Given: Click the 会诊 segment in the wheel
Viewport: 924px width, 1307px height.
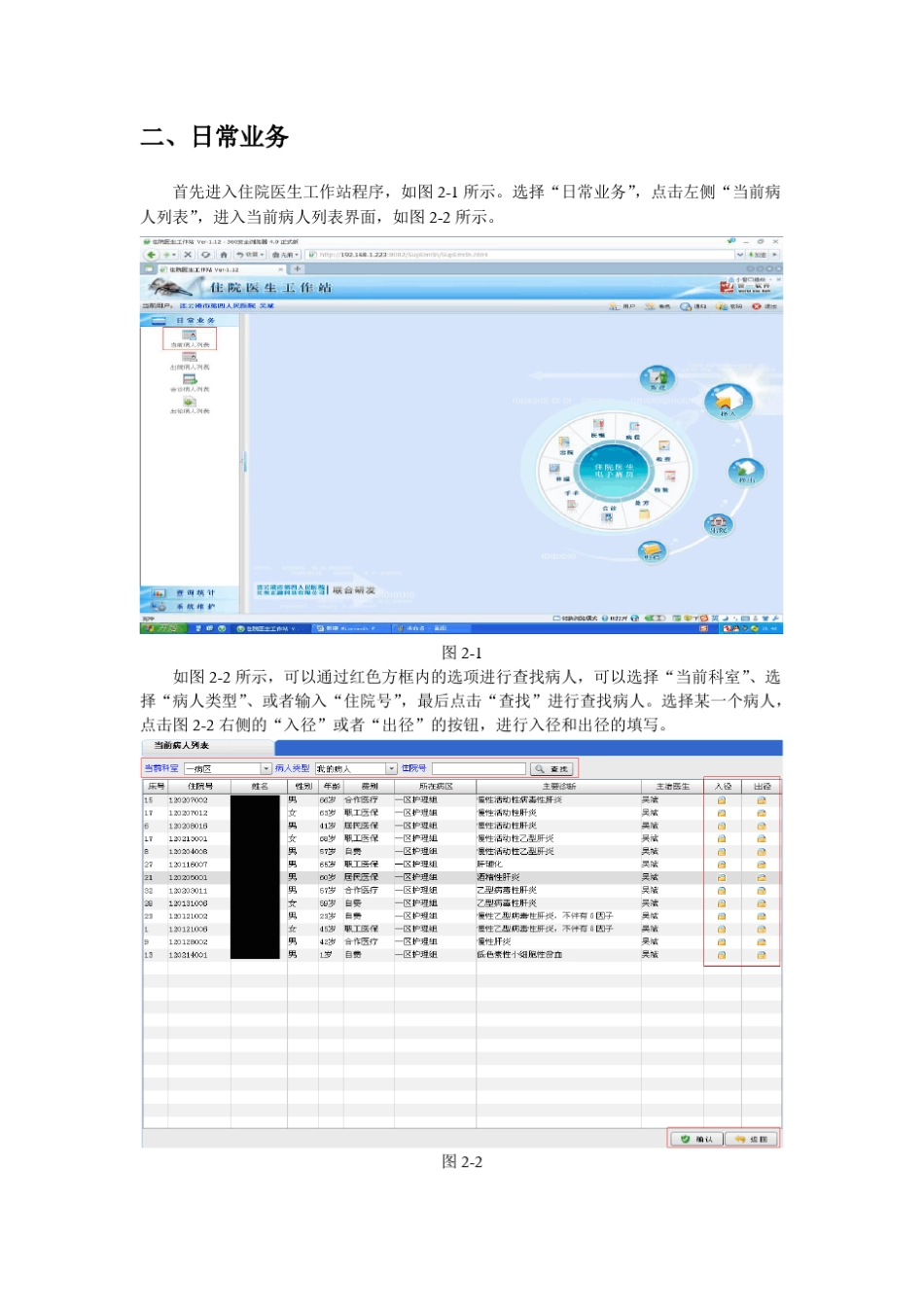Looking at the screenshot, I should pyautogui.click(x=608, y=512).
